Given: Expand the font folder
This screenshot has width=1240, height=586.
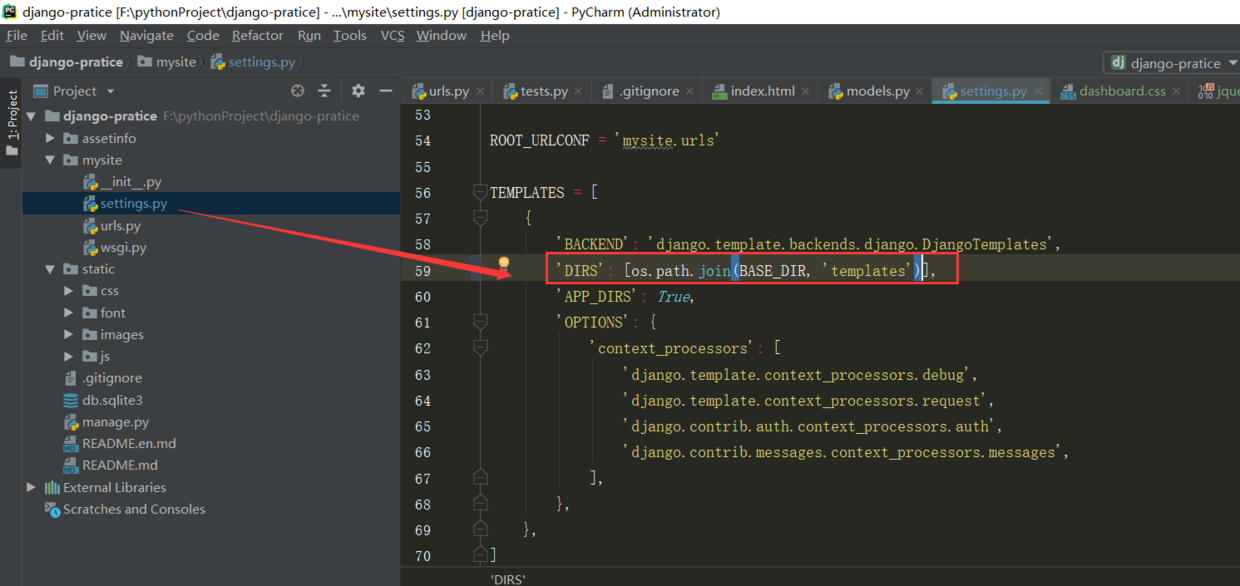Looking at the screenshot, I should [69, 313].
